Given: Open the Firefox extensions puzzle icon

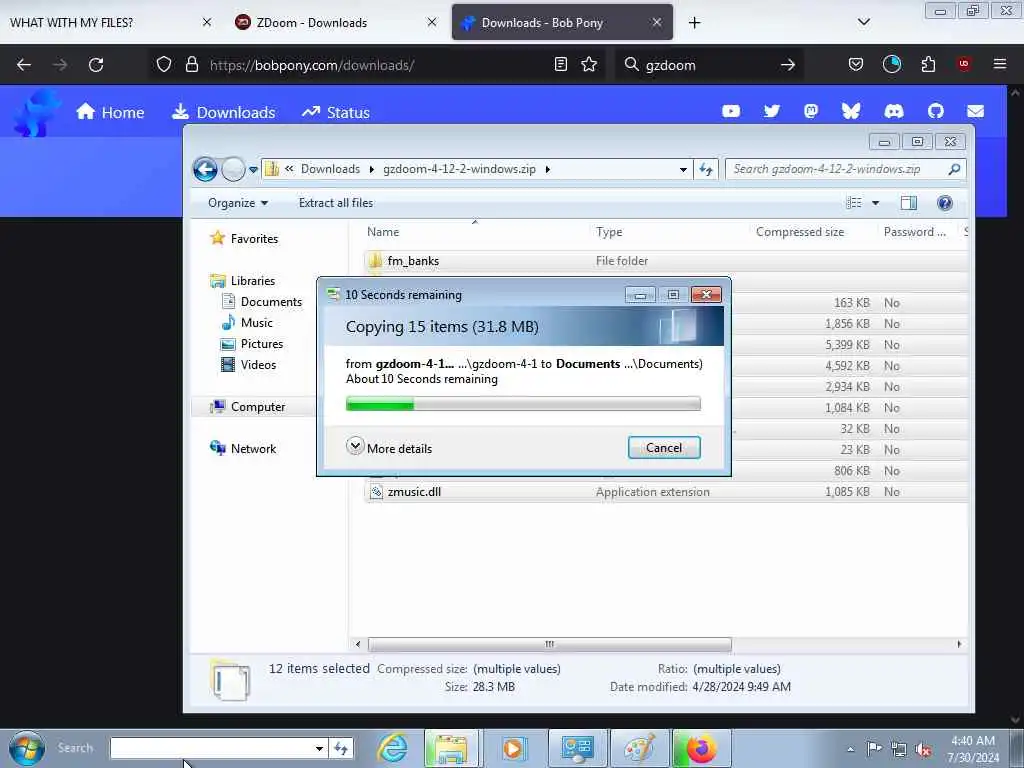Looking at the screenshot, I should point(928,64).
